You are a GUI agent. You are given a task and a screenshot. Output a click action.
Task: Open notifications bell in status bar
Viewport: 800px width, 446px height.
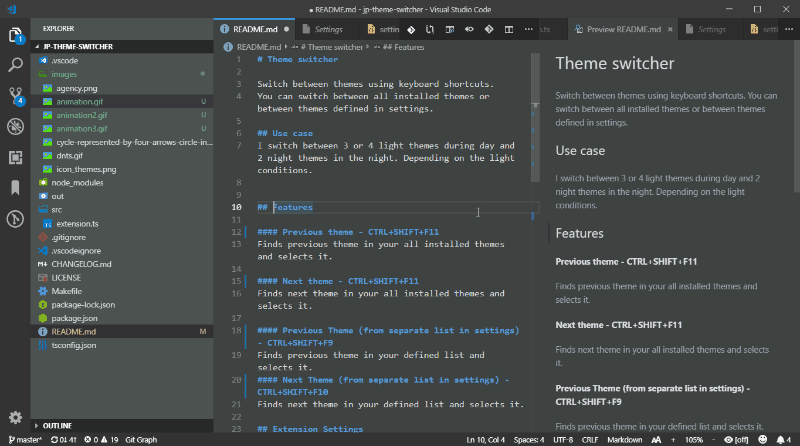(784, 440)
